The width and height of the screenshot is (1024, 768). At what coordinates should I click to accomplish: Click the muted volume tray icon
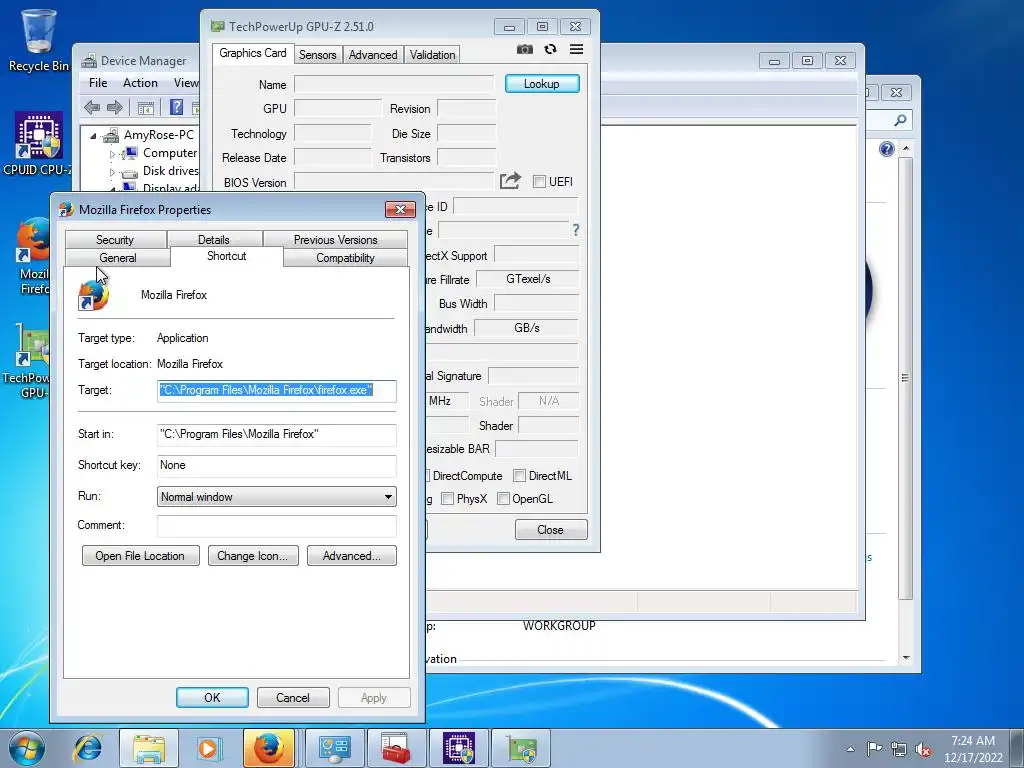tap(923, 749)
